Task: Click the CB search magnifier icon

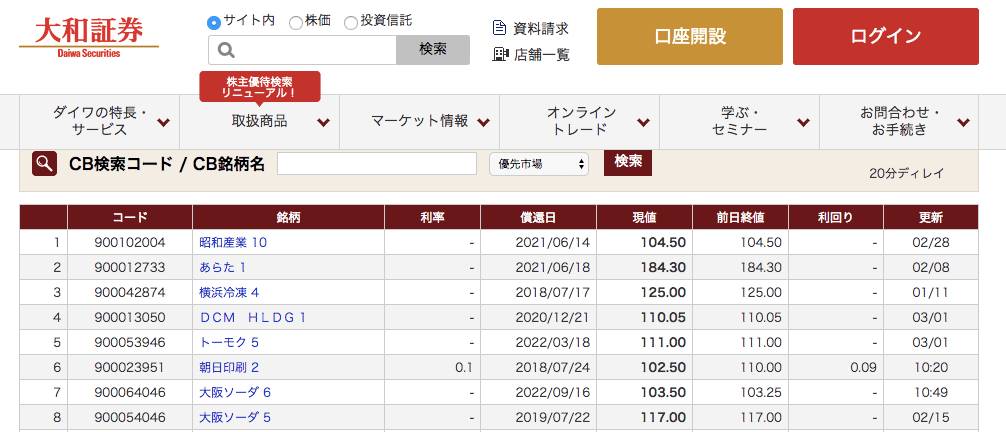Action: tap(44, 164)
